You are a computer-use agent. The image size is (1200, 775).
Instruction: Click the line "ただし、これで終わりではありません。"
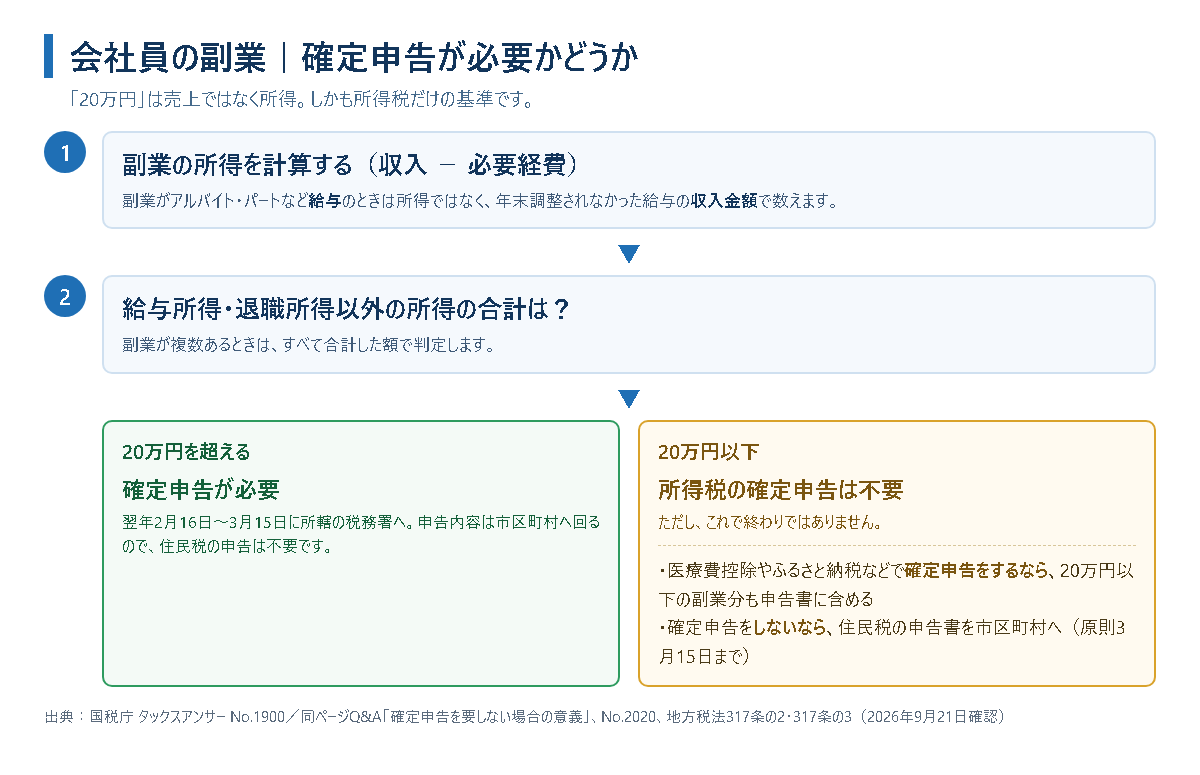pyautogui.click(x=769, y=522)
